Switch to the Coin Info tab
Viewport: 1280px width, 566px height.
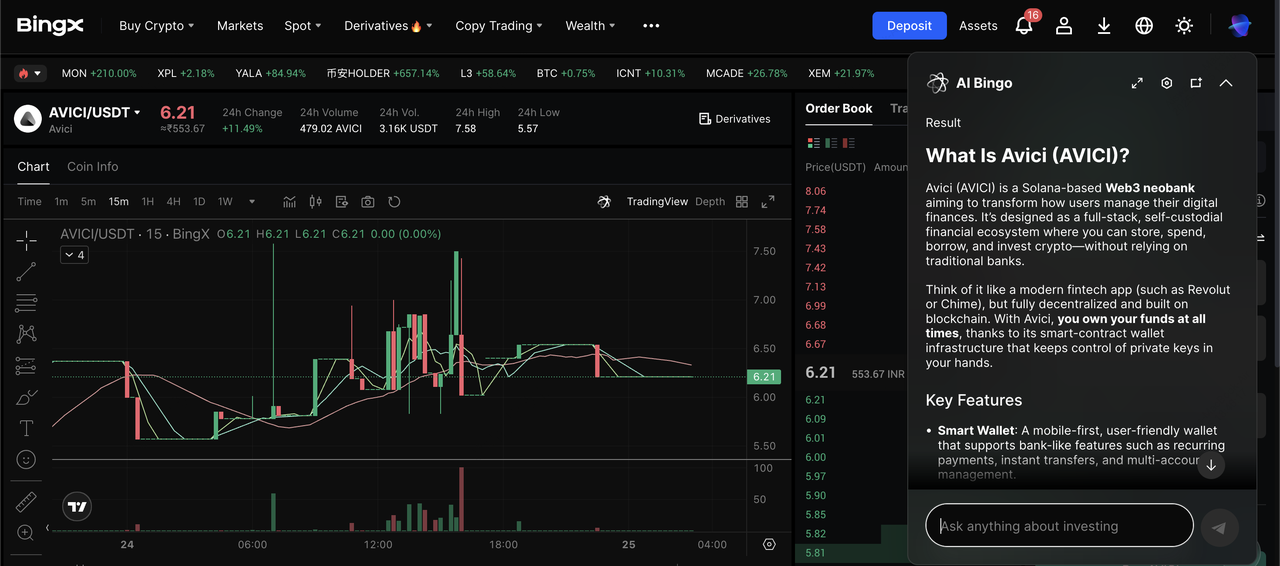(x=92, y=167)
